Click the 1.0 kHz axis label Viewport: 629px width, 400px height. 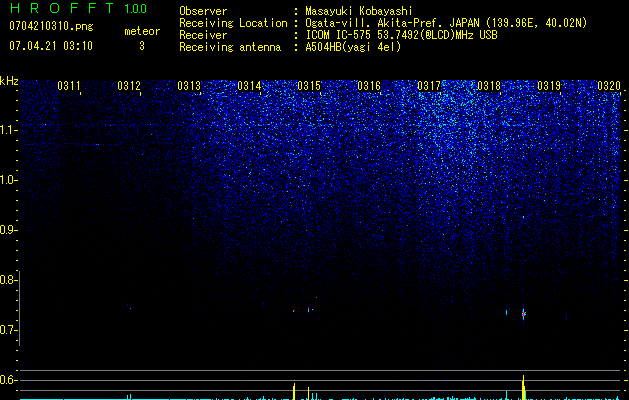[x=9, y=180]
